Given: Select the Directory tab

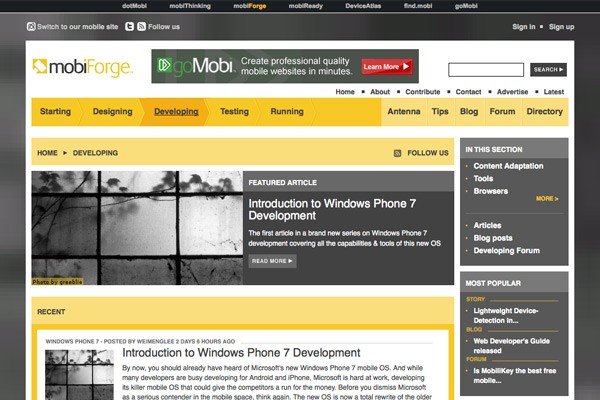Looking at the screenshot, I should click(x=545, y=111).
